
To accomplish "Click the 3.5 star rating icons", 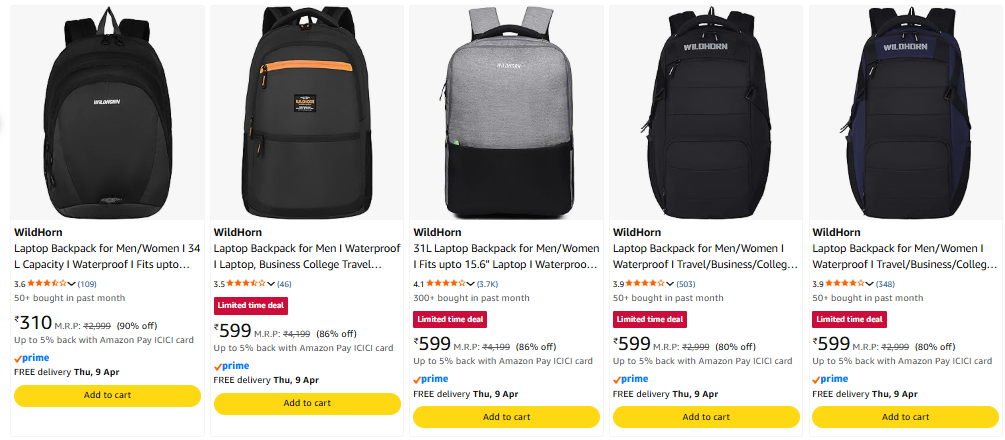I will [x=247, y=284].
